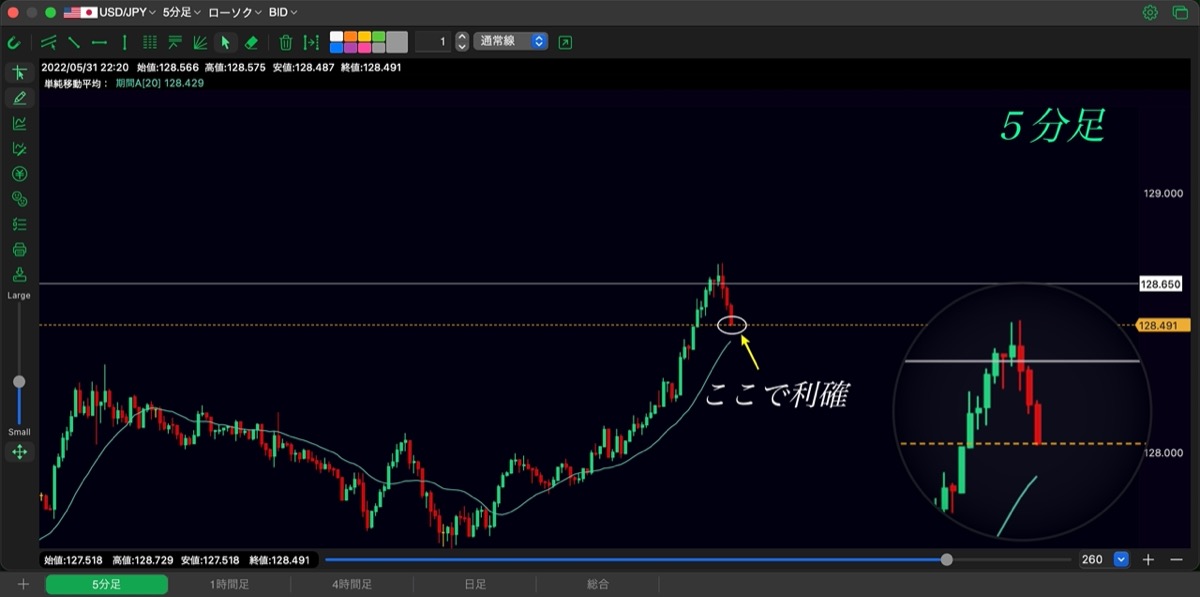The width and height of the screenshot is (1200, 597).
Task: Click the yen circle sidebar icon
Action: tap(19, 174)
